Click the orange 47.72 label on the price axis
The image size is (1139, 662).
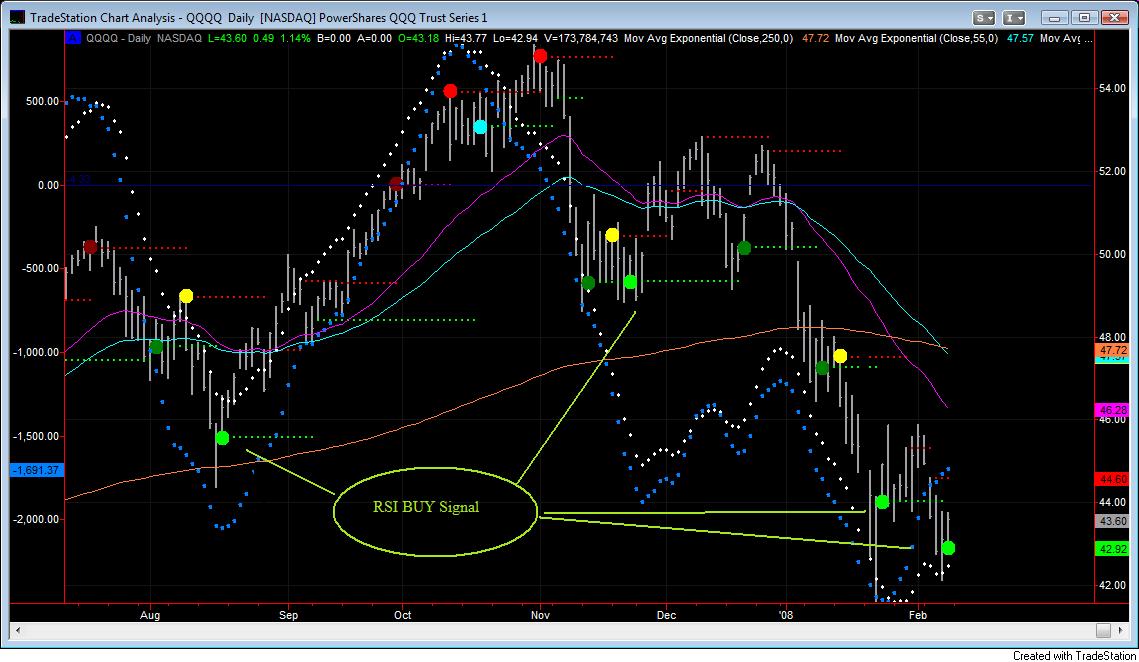(x=1113, y=350)
